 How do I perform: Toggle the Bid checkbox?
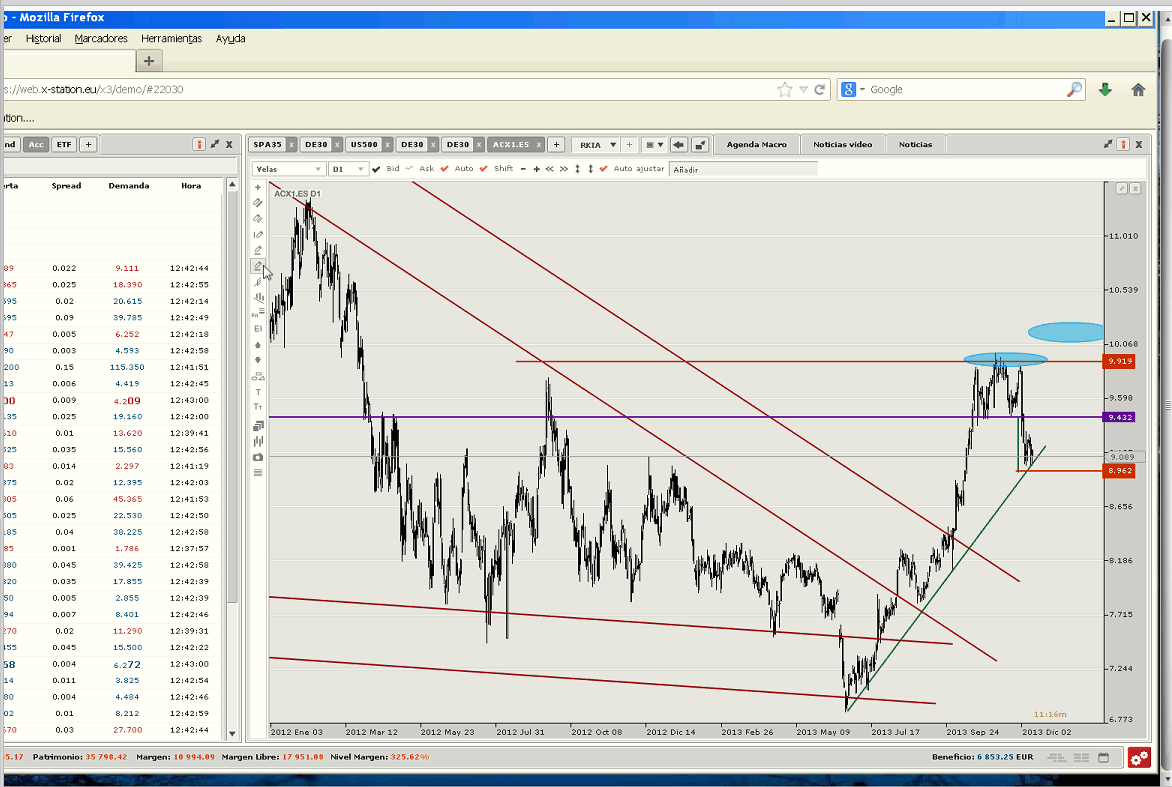coord(376,169)
